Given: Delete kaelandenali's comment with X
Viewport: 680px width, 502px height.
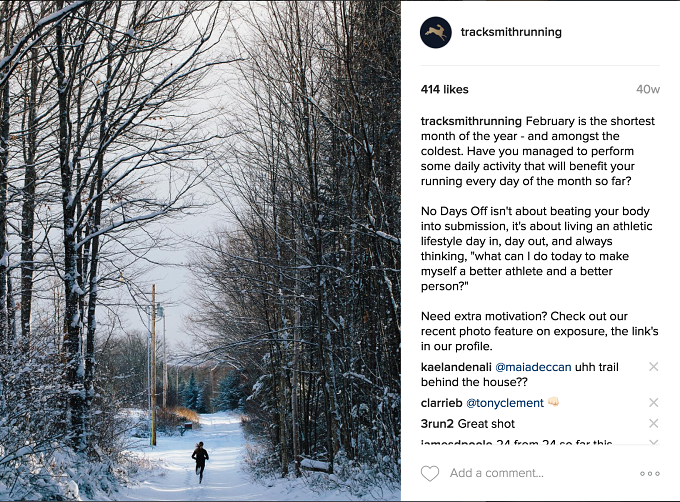Looking at the screenshot, I should 654,367.
